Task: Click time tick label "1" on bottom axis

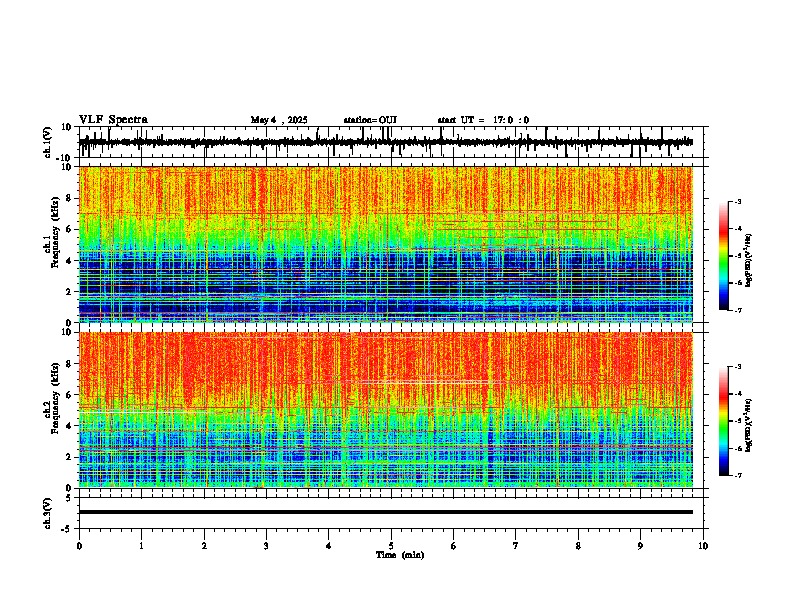Action: [x=141, y=546]
